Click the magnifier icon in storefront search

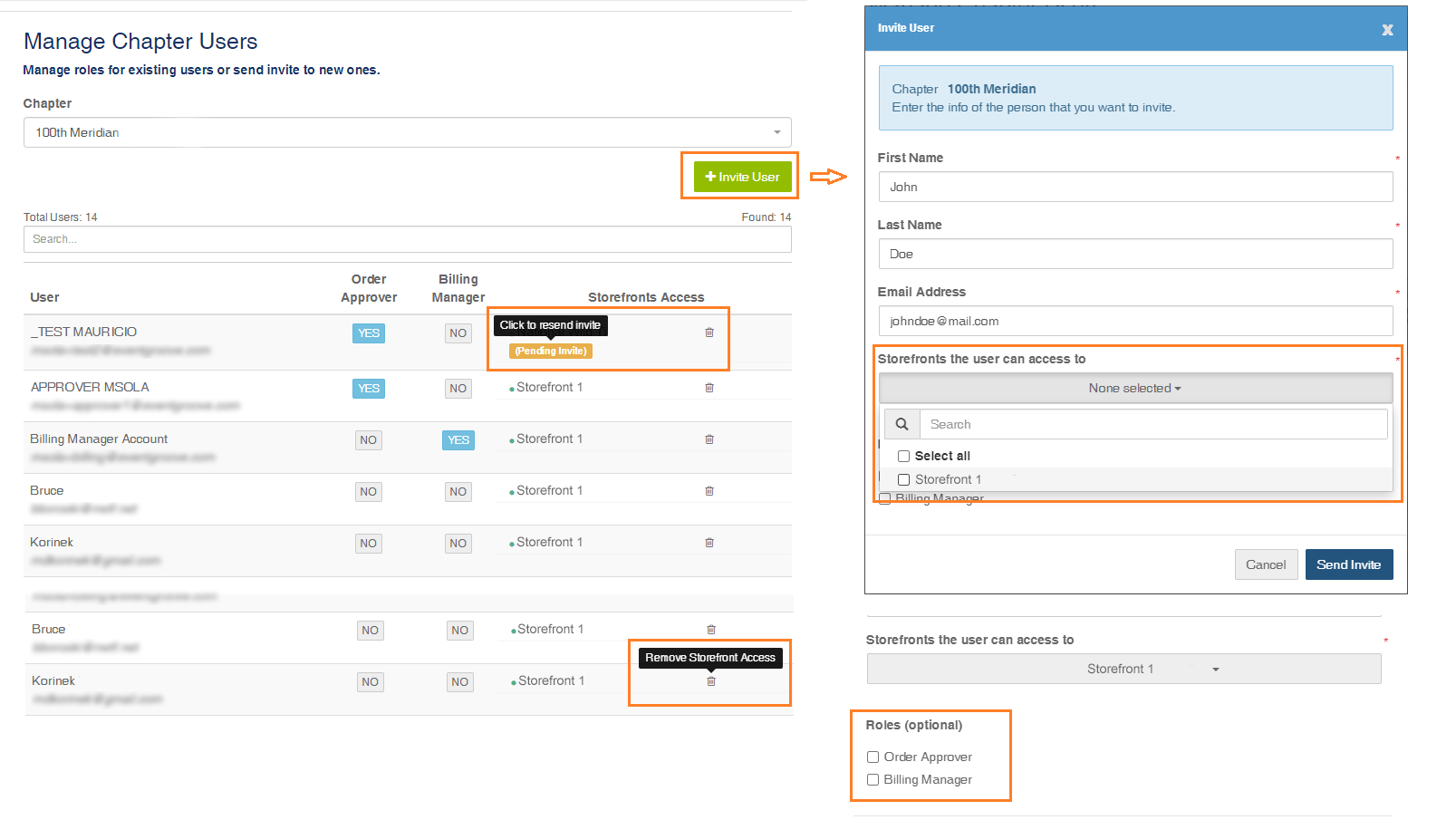pos(902,424)
